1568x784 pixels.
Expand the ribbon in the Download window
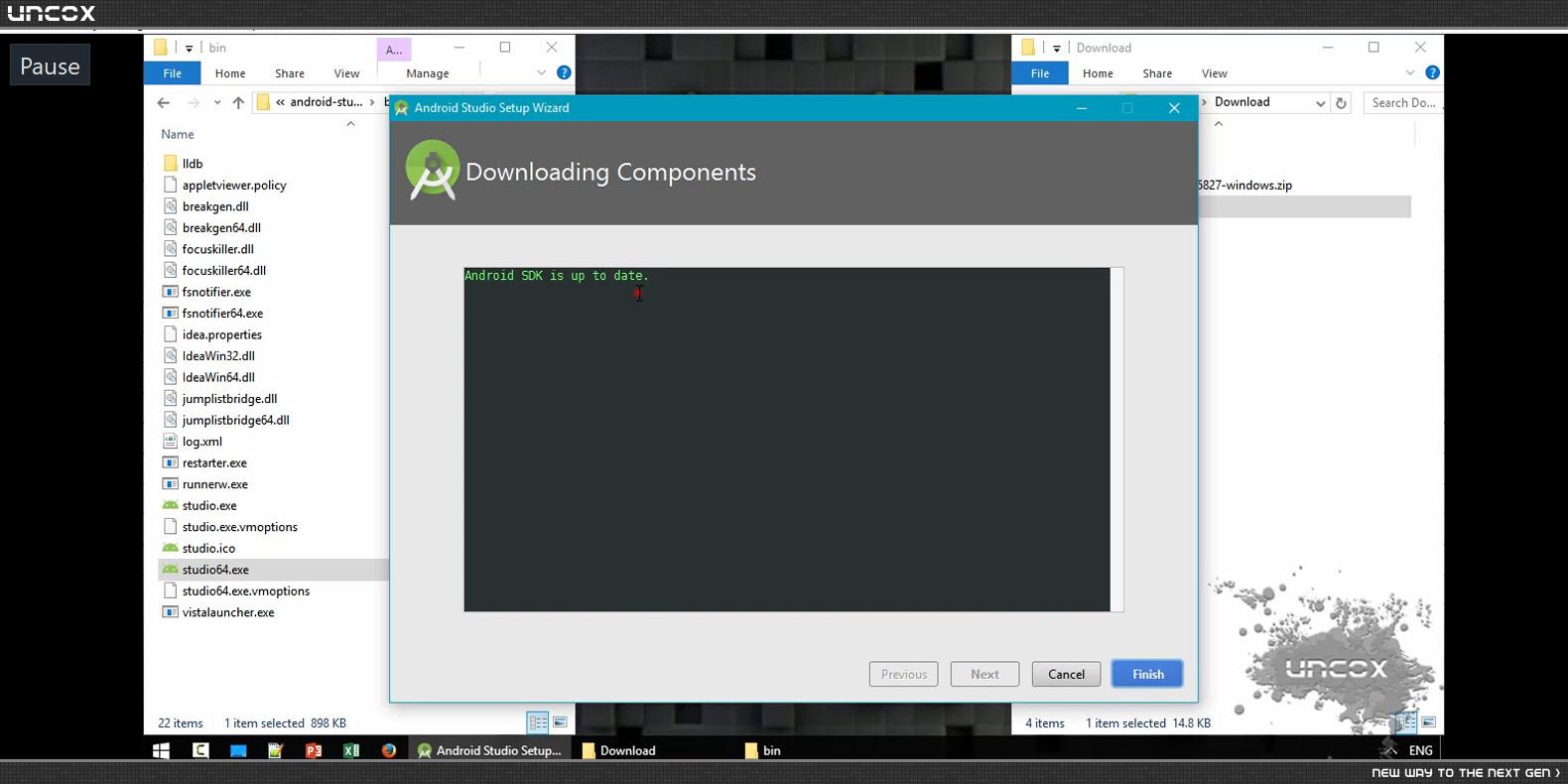click(1409, 72)
